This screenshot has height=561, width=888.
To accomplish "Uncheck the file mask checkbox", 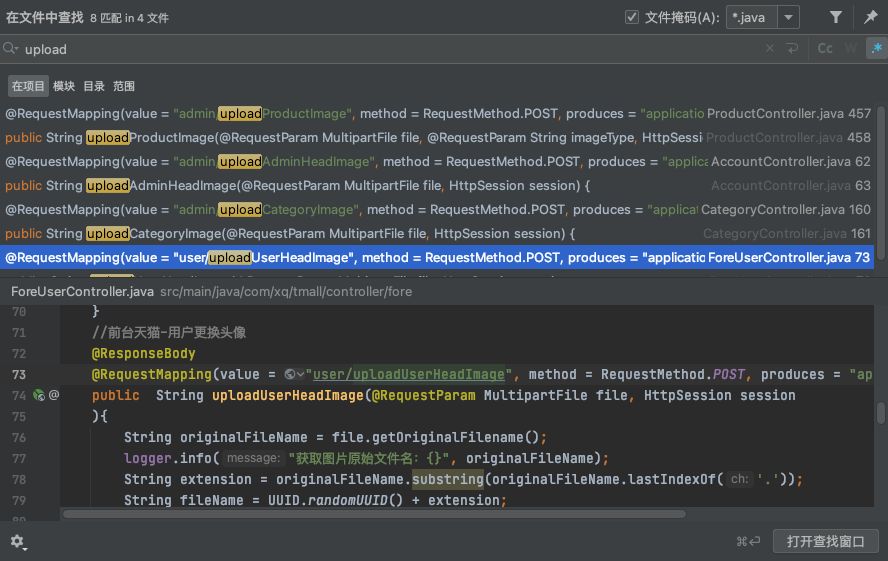I will tap(632, 17).
